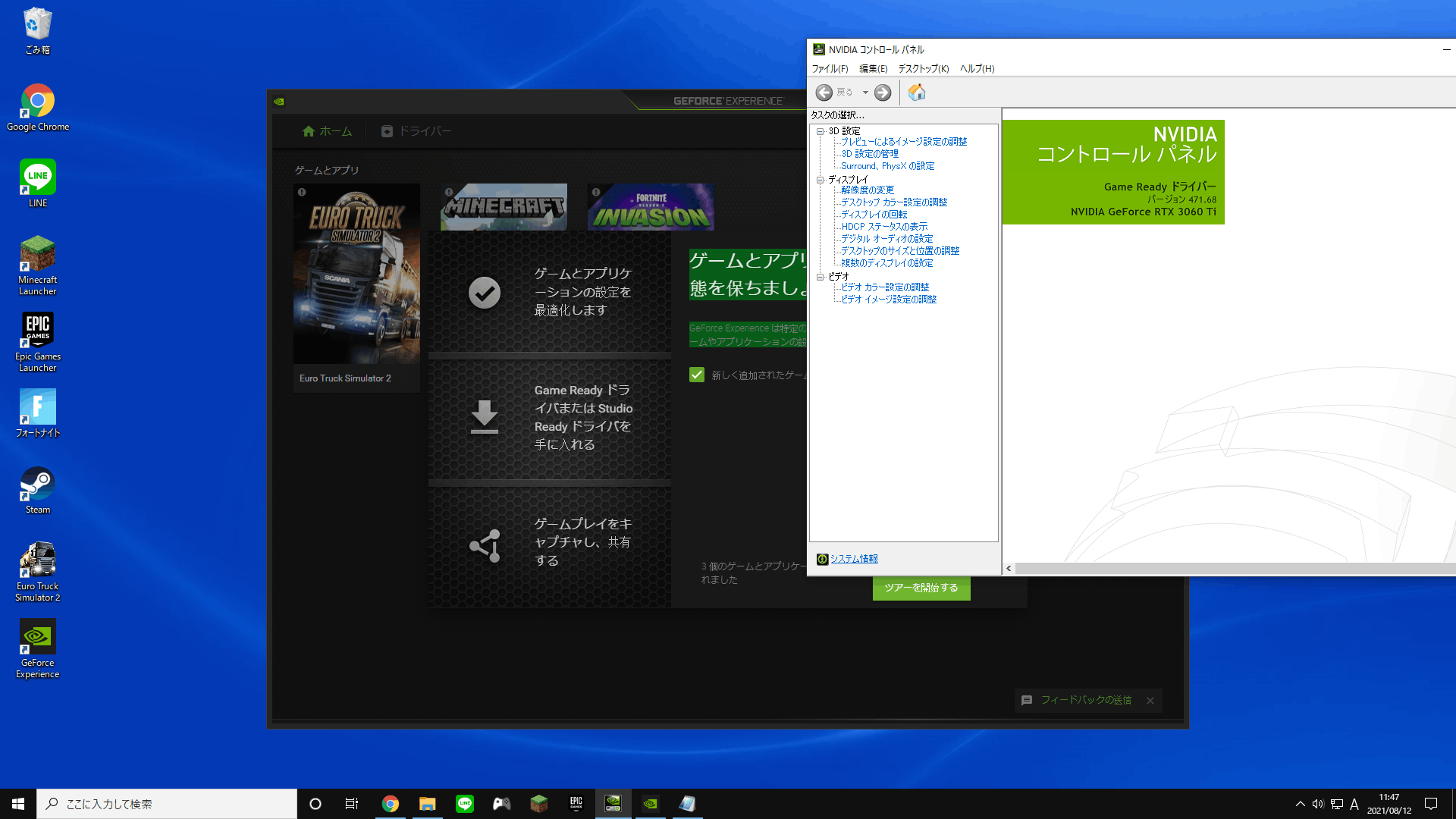This screenshot has height=819, width=1456.
Task: Click the GeForce Experience window logo icon
Action: click(279, 102)
